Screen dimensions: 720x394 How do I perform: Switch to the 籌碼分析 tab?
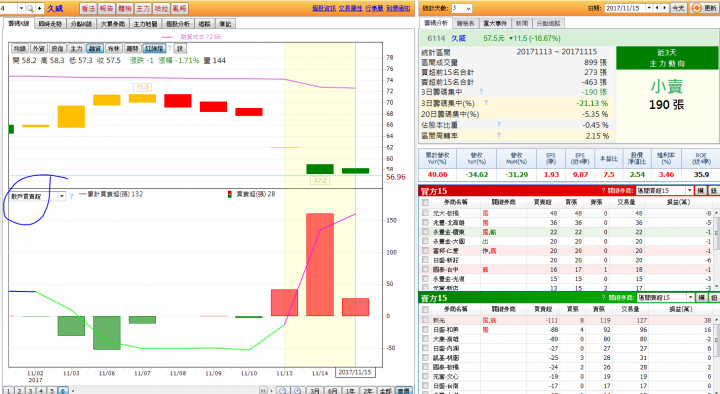(436, 23)
